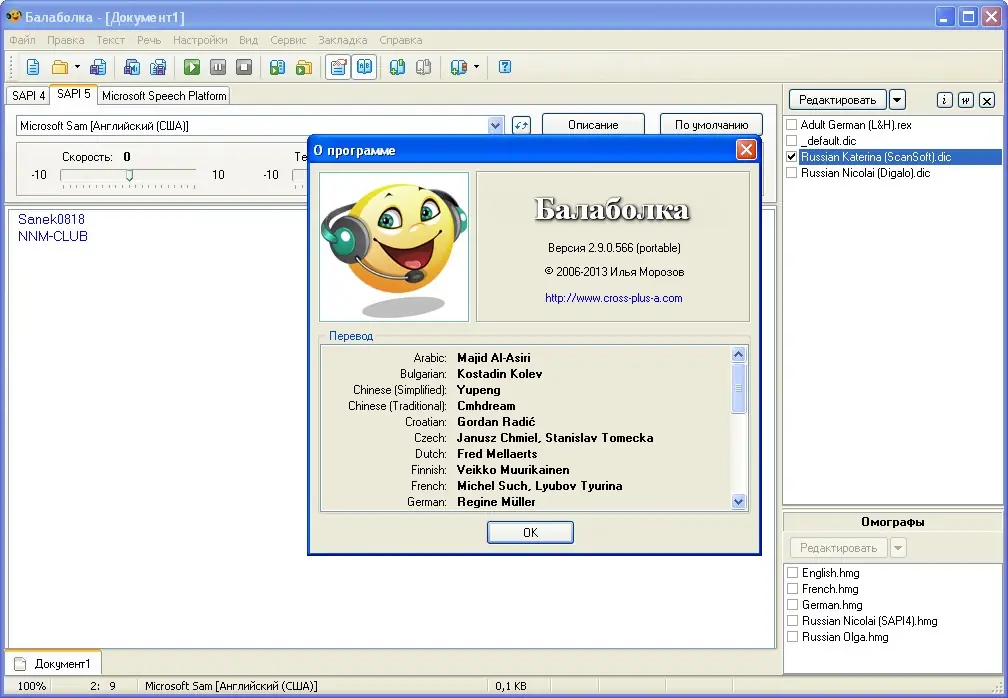Click the folder with green play arrow icon
Viewport: 1008px width, 698px height.
[x=303, y=67]
